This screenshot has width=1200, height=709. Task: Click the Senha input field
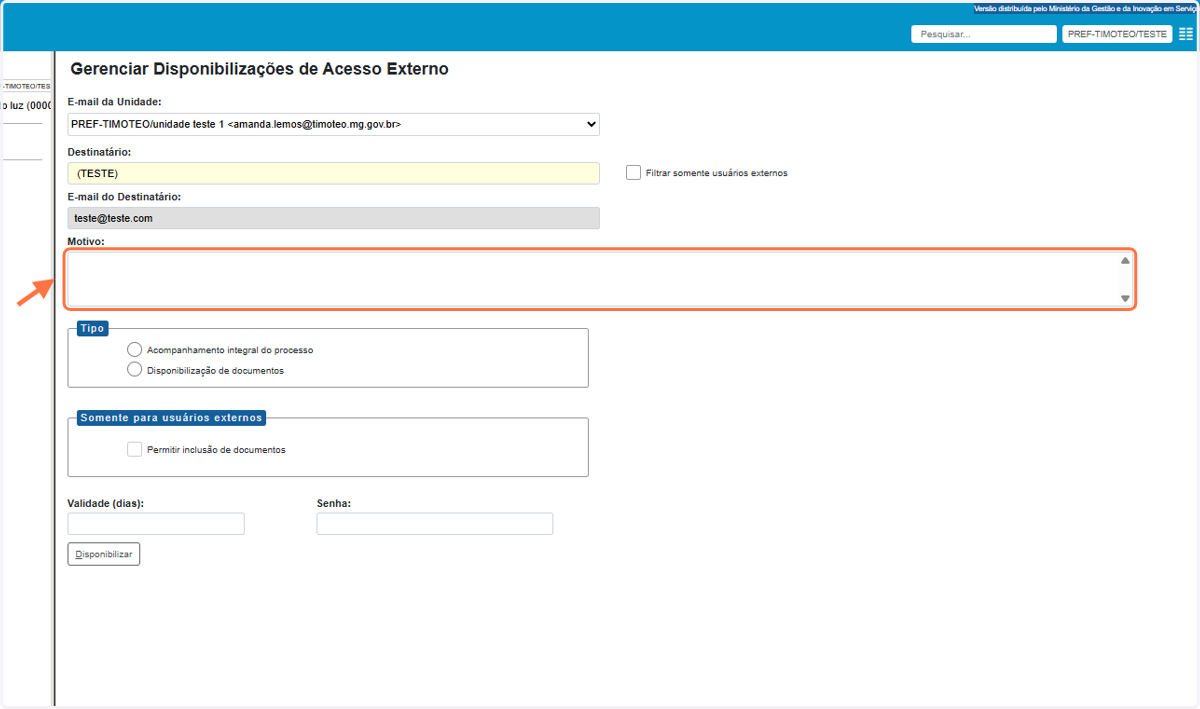coord(435,524)
